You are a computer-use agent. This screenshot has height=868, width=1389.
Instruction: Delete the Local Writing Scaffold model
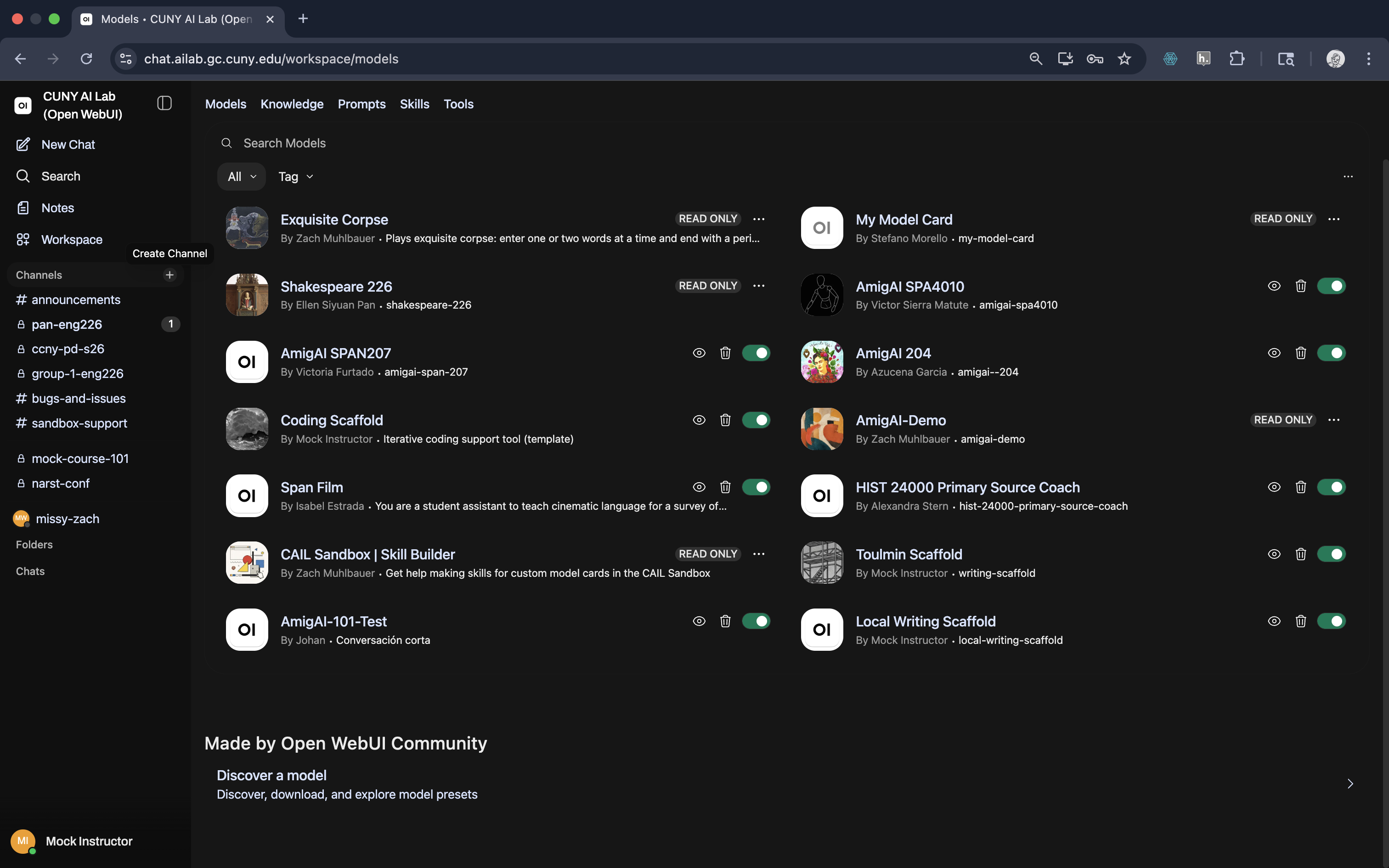coord(1301,621)
